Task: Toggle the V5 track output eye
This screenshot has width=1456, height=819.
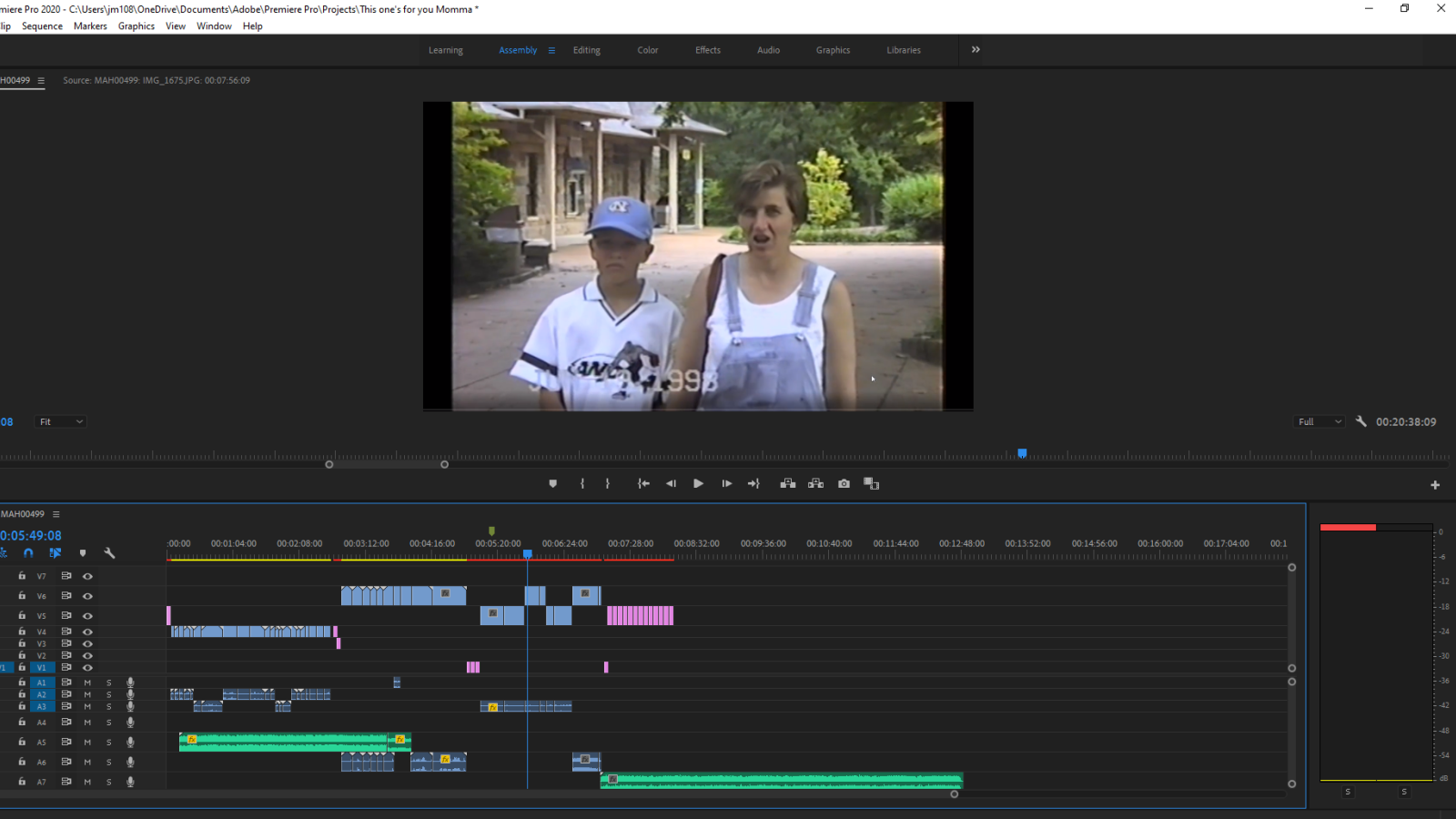Action: coord(87,616)
